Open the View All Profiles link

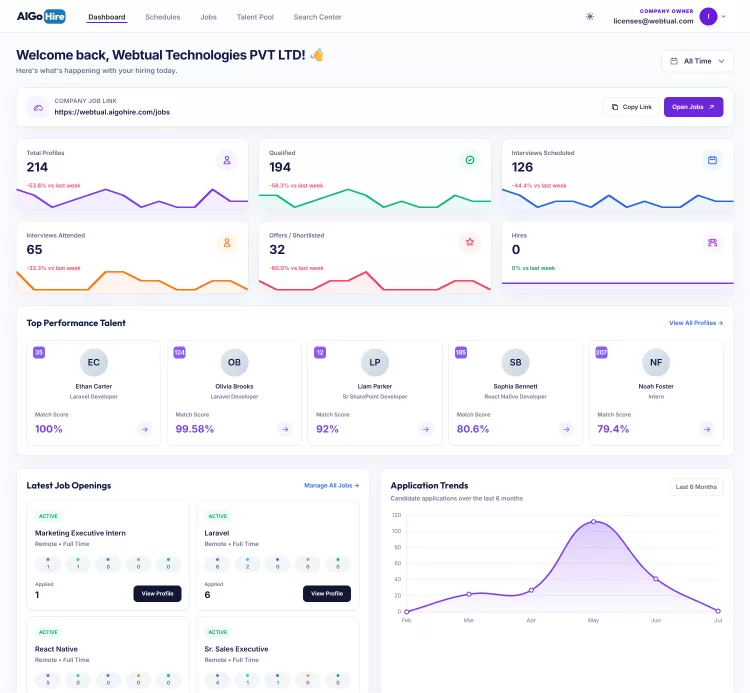(x=695, y=323)
